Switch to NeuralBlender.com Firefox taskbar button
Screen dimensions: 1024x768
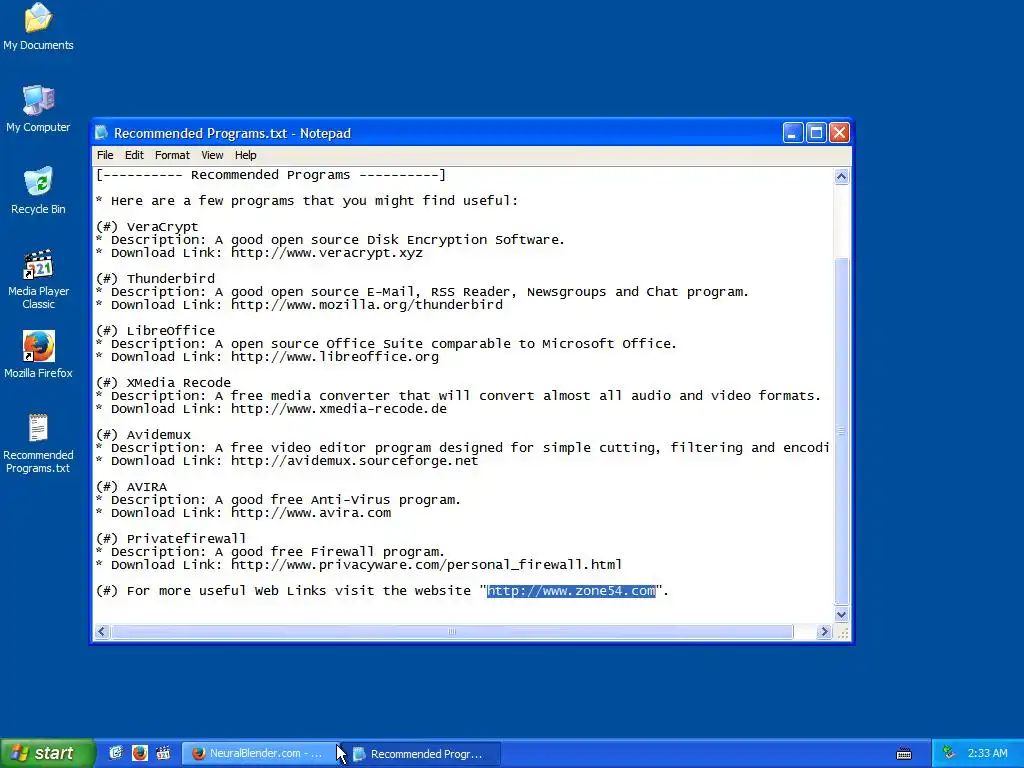[260, 753]
